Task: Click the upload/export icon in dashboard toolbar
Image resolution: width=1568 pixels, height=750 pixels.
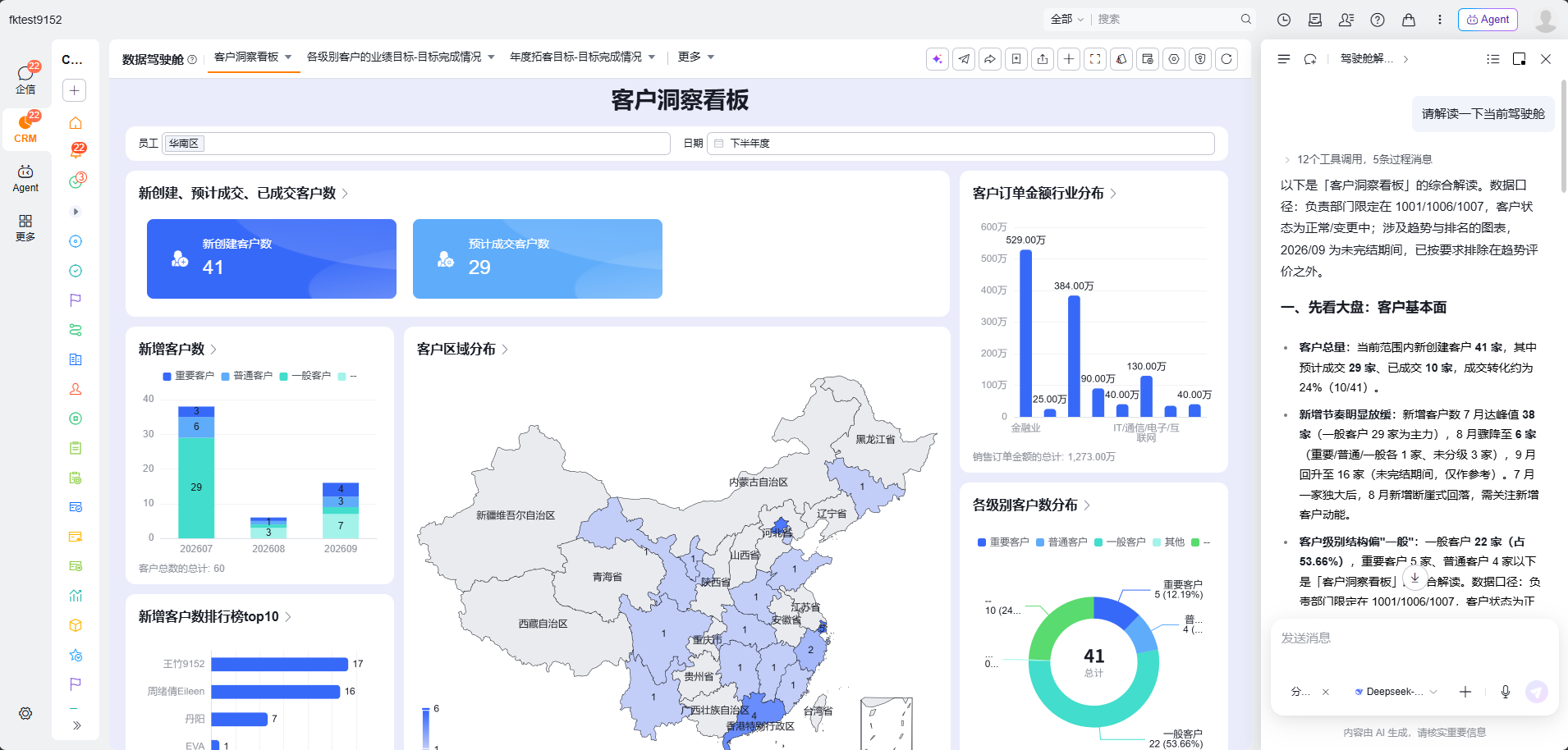Action: pos(1043,59)
